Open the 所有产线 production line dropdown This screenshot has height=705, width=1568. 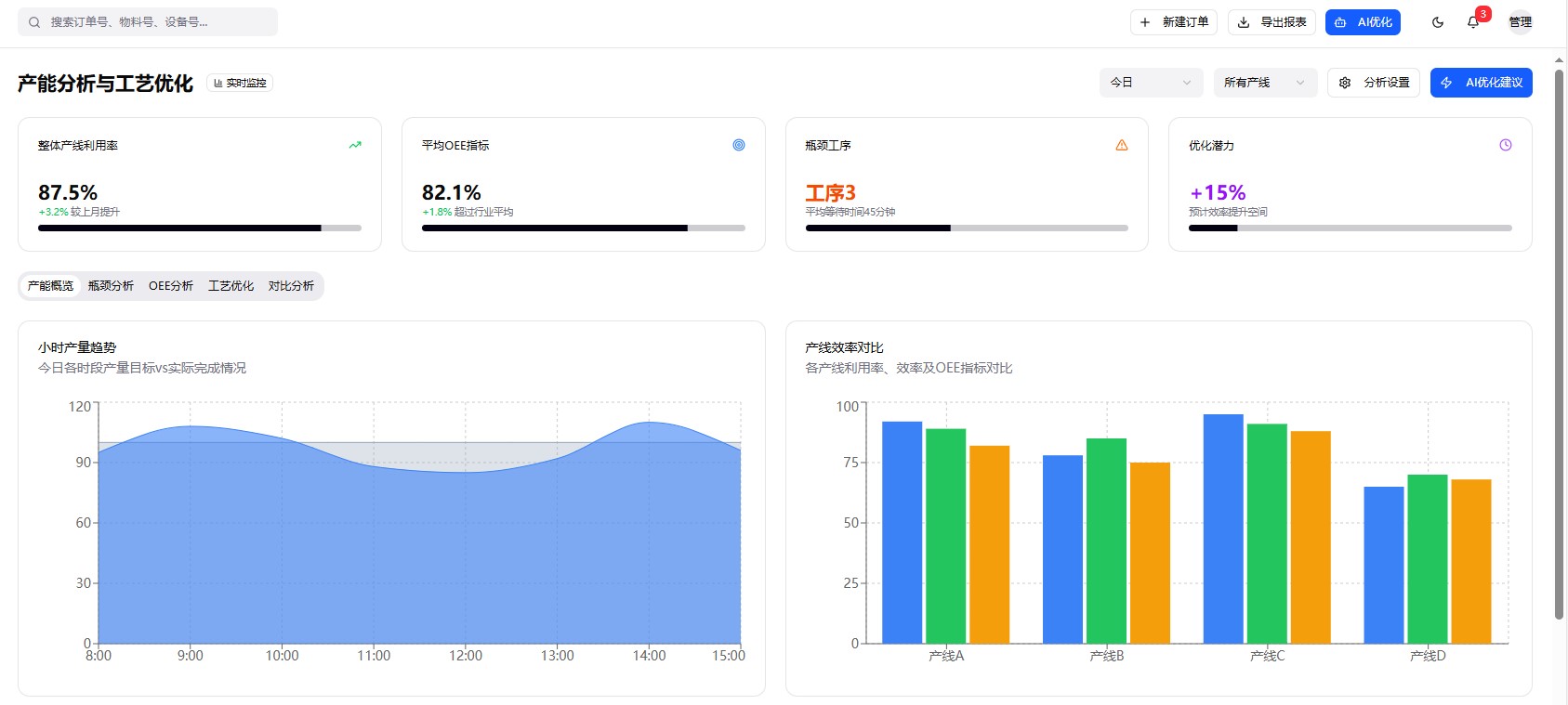(x=1265, y=83)
